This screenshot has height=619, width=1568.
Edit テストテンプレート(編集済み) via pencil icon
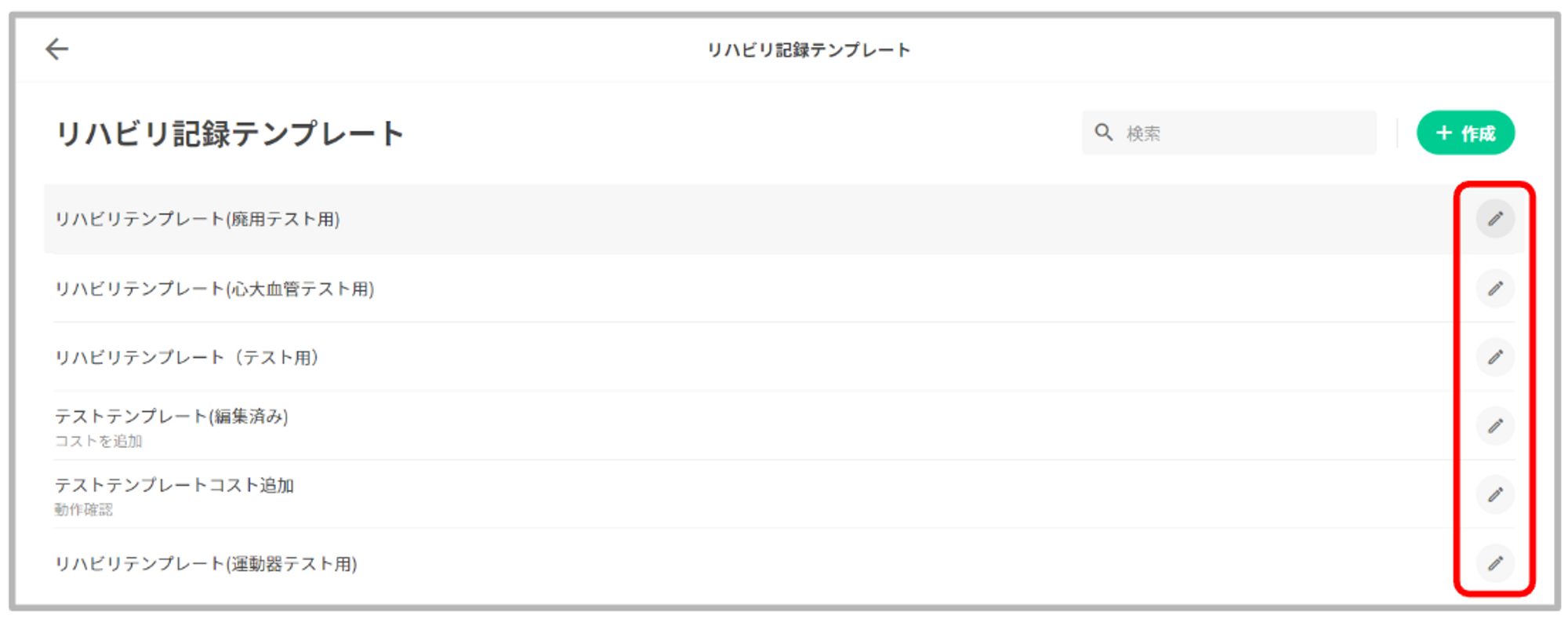tap(1495, 426)
